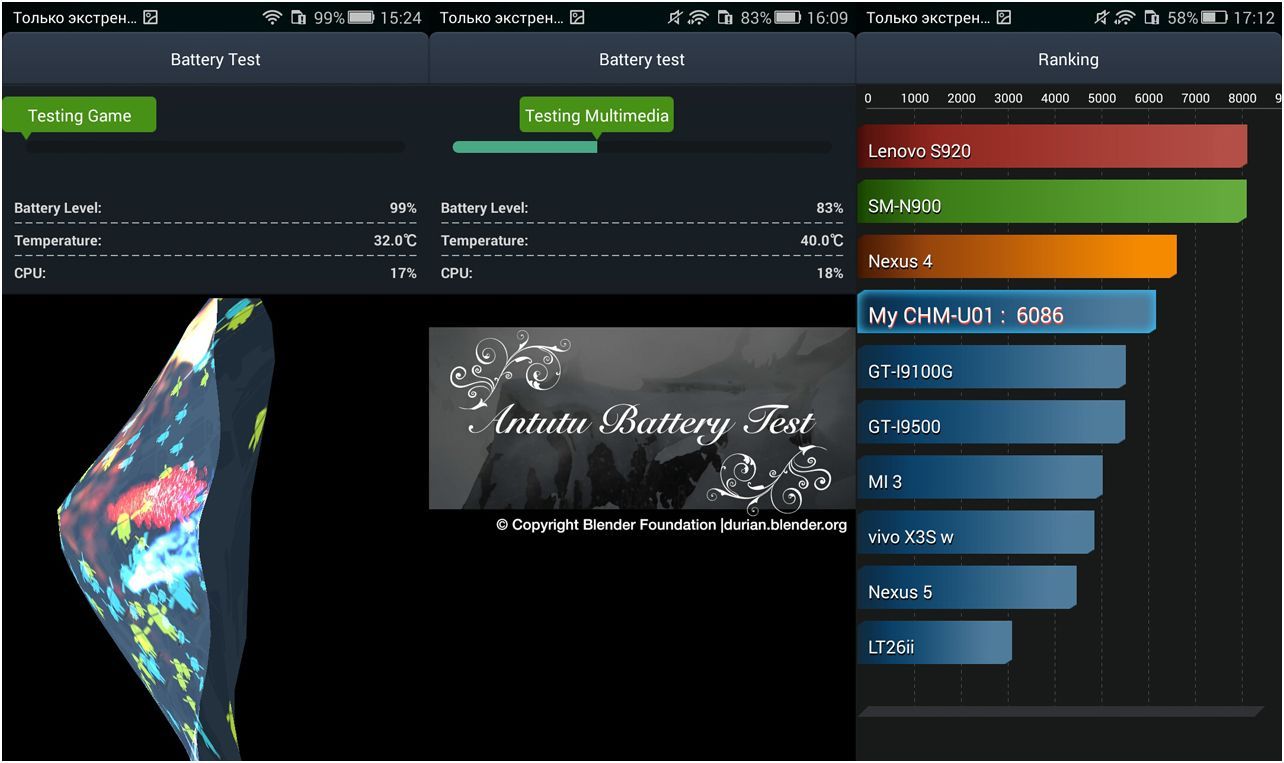Select the green SM-N900 ranking bar
Viewport: 1284px width, 763px height.
click(1052, 202)
